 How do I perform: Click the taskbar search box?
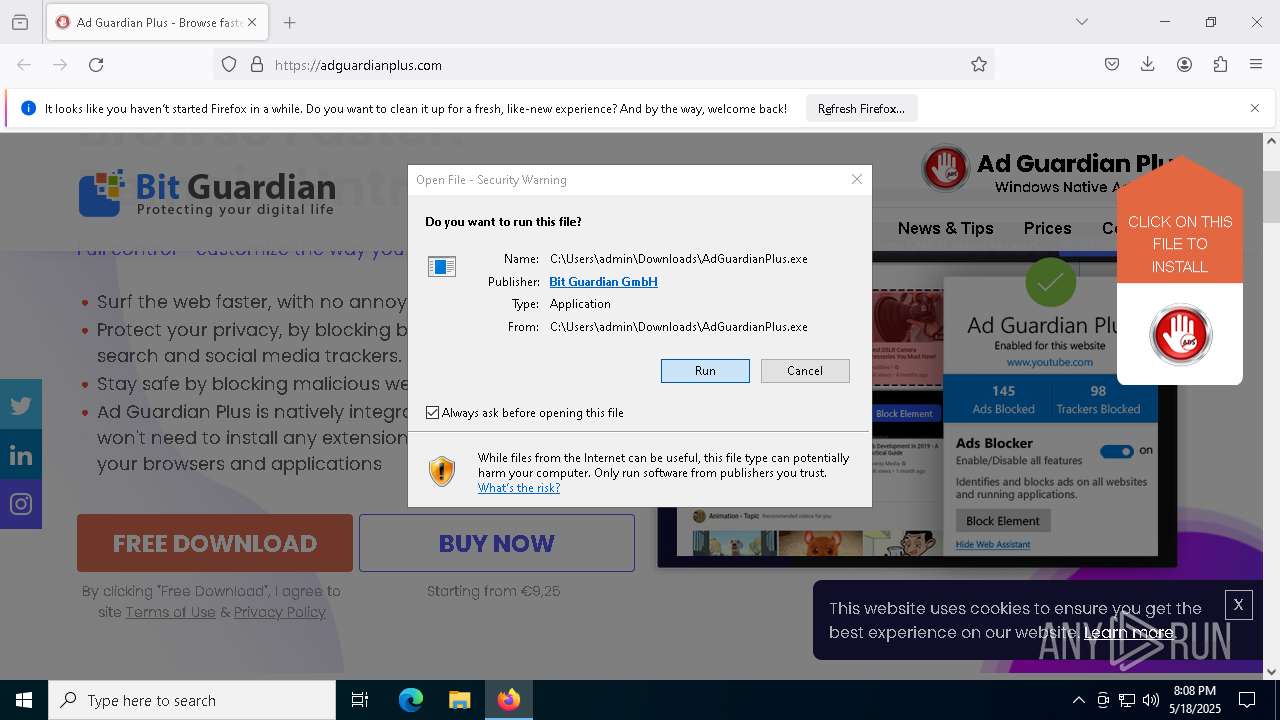tap(192, 700)
